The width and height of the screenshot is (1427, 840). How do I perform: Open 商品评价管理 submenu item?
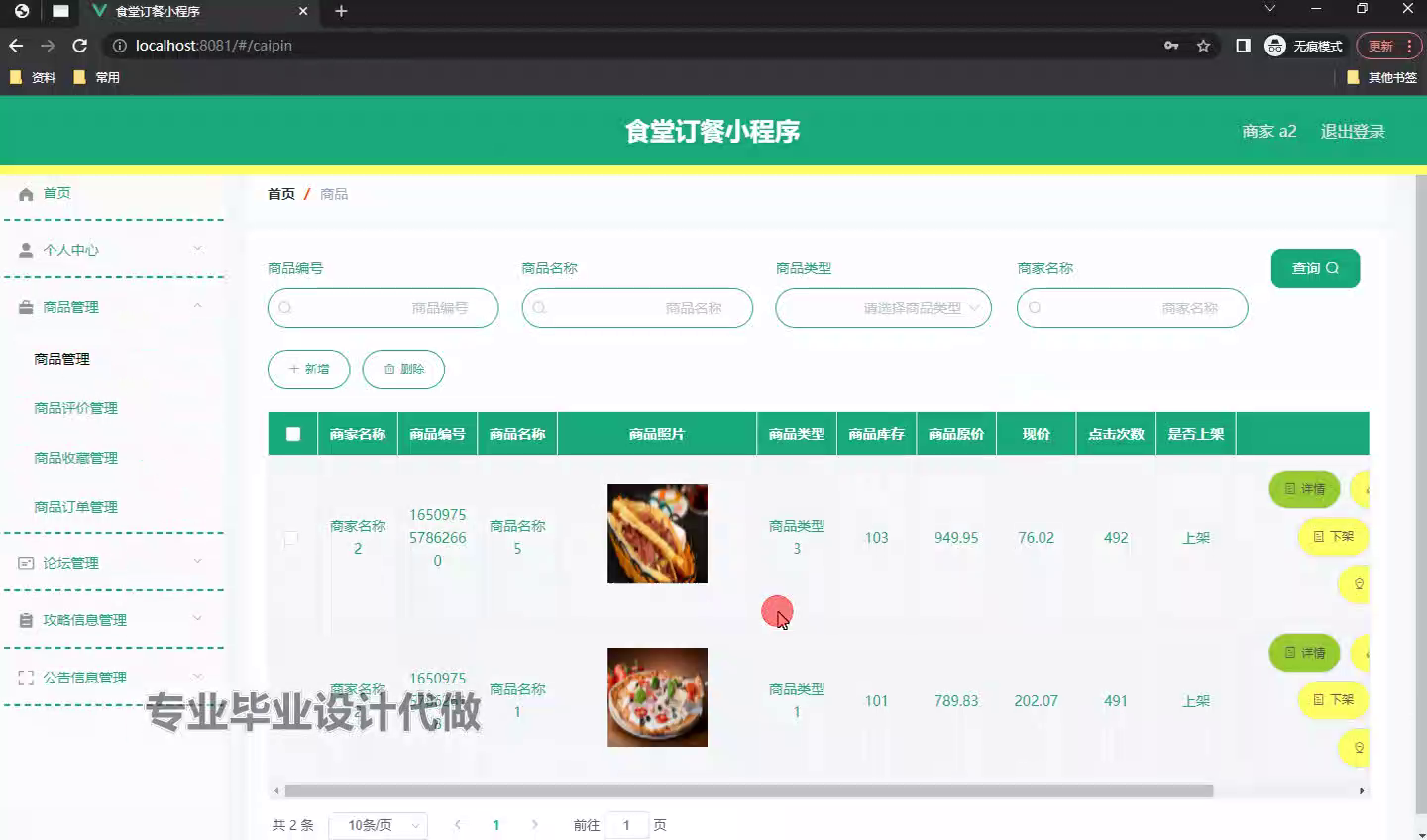[x=75, y=408]
